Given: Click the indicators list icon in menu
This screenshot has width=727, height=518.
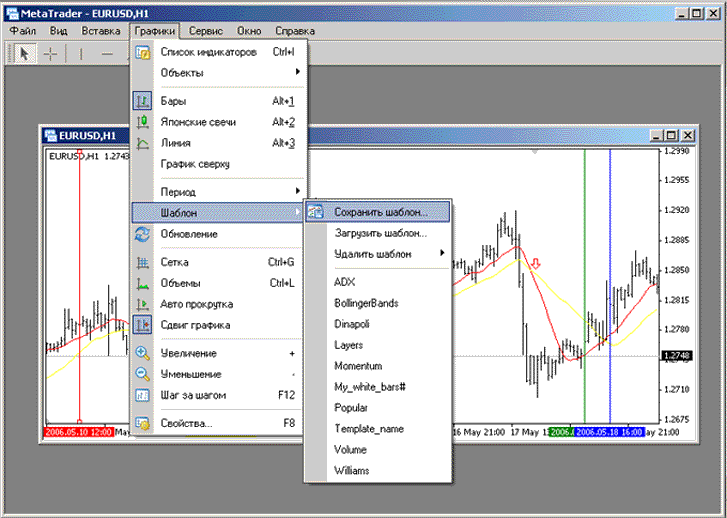Looking at the screenshot, I should pos(143,52).
